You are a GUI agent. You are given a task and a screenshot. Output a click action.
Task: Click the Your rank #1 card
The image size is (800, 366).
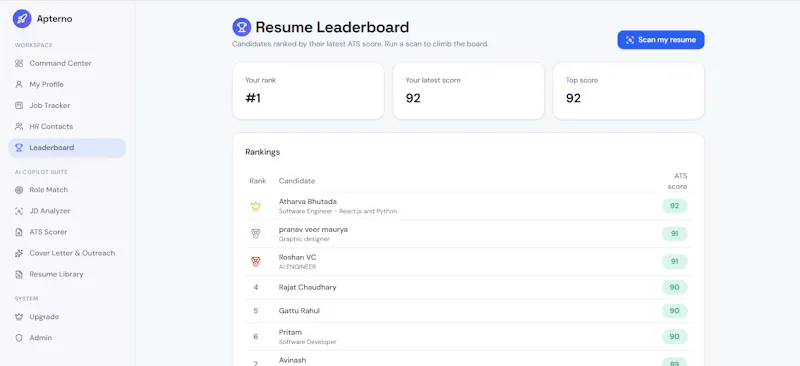308,91
